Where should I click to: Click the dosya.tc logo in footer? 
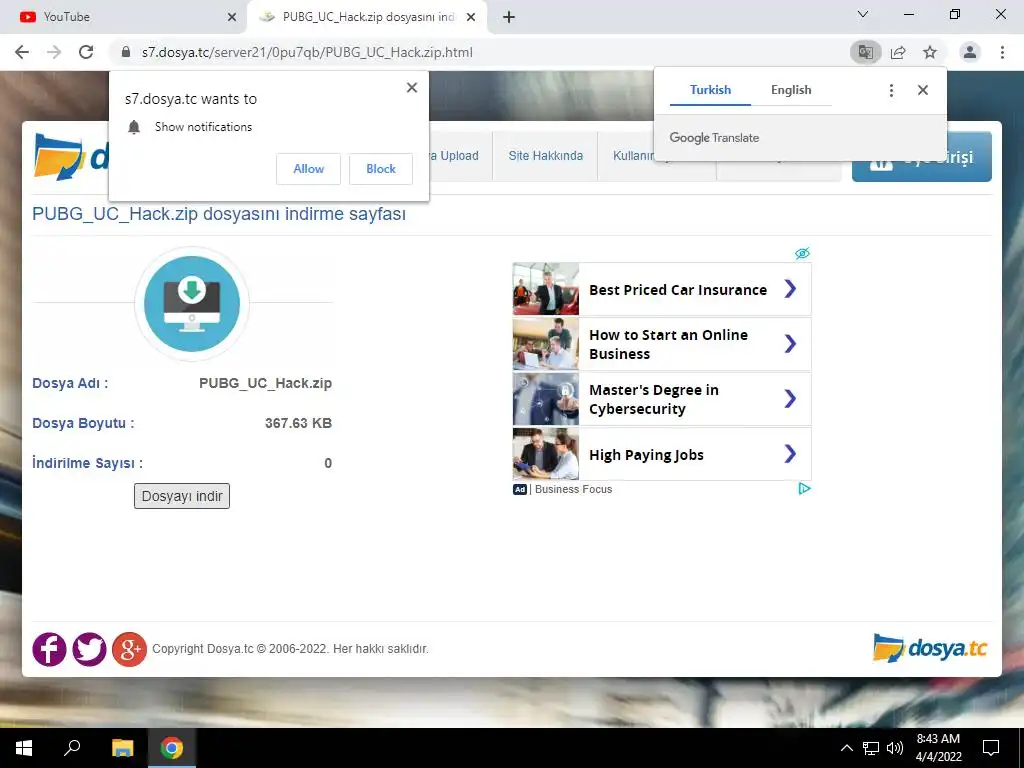pyautogui.click(x=930, y=648)
